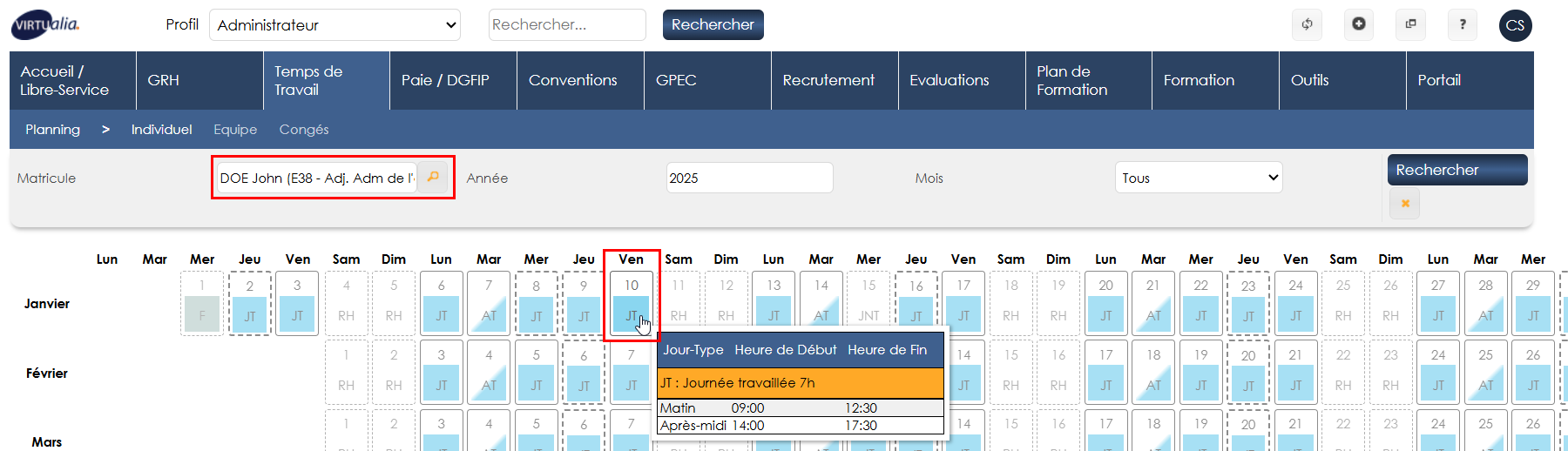The width and height of the screenshot is (1568, 451).
Task: Click the refresh arrows icon in header
Action: [1307, 24]
